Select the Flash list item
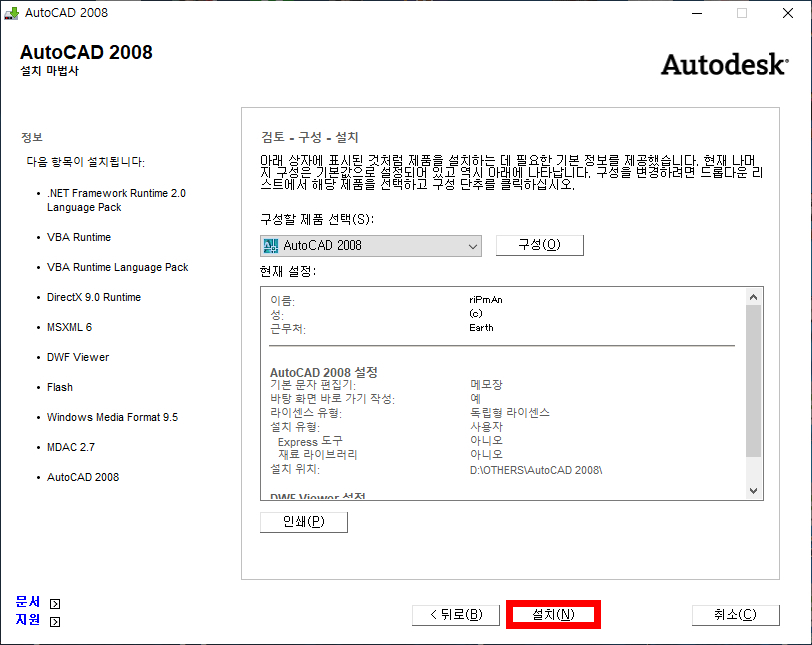The width and height of the screenshot is (812, 645). [60, 387]
